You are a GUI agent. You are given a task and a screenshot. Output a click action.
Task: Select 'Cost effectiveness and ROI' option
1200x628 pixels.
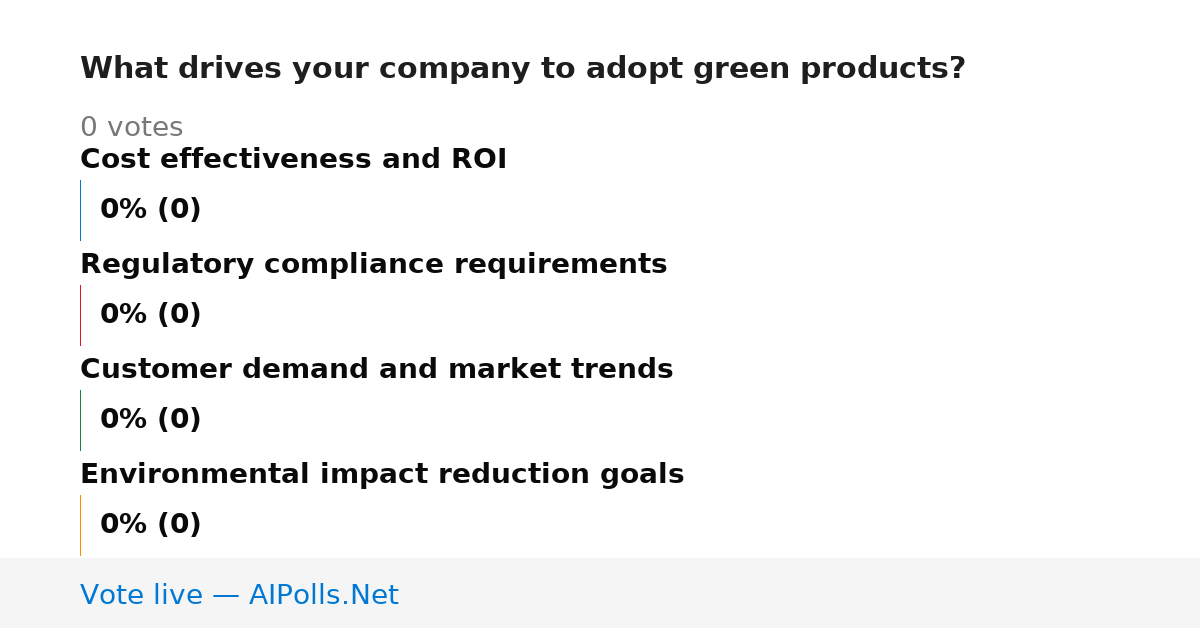coord(293,159)
